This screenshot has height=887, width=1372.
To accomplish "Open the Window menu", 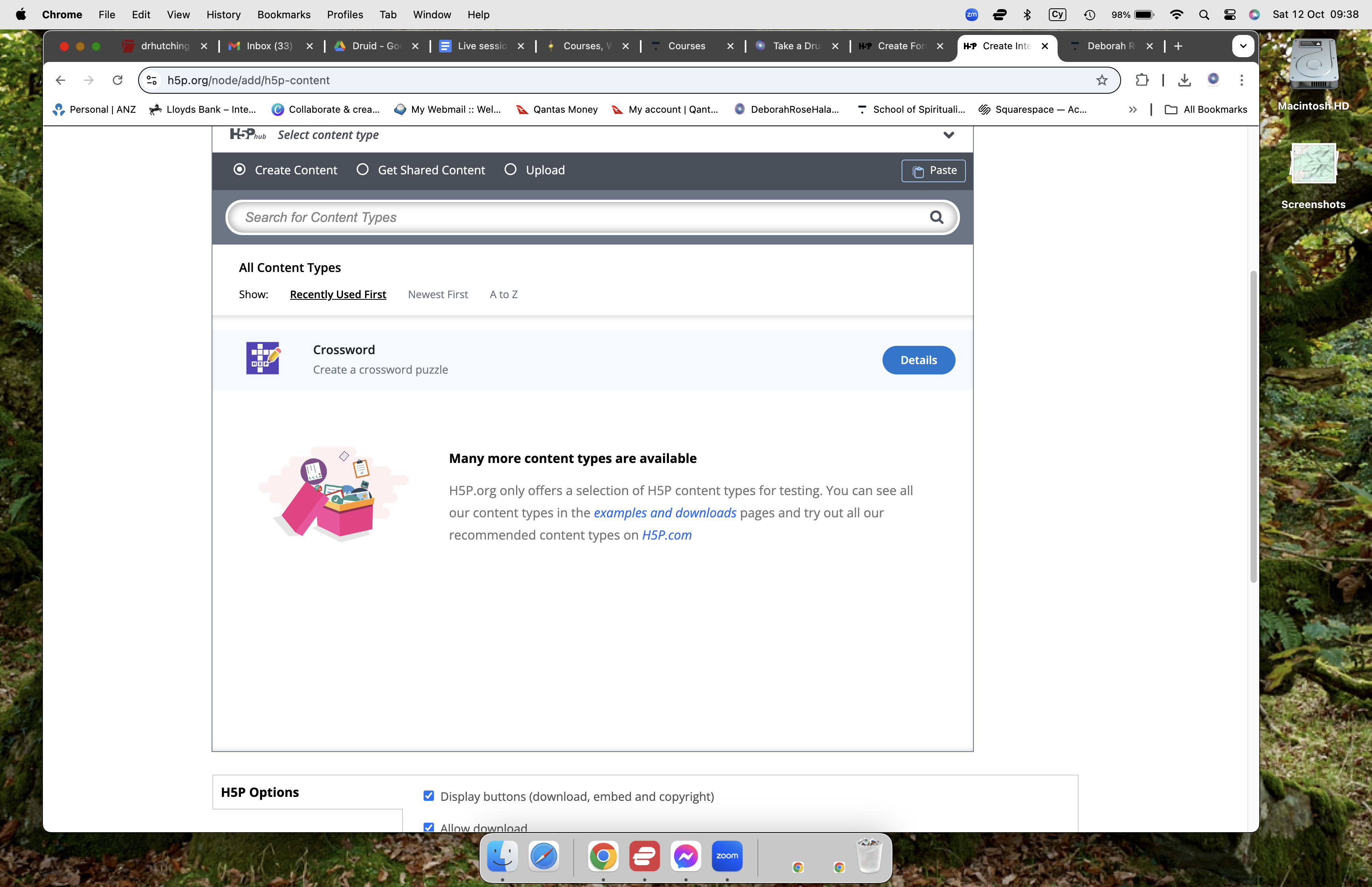I will pos(432,14).
